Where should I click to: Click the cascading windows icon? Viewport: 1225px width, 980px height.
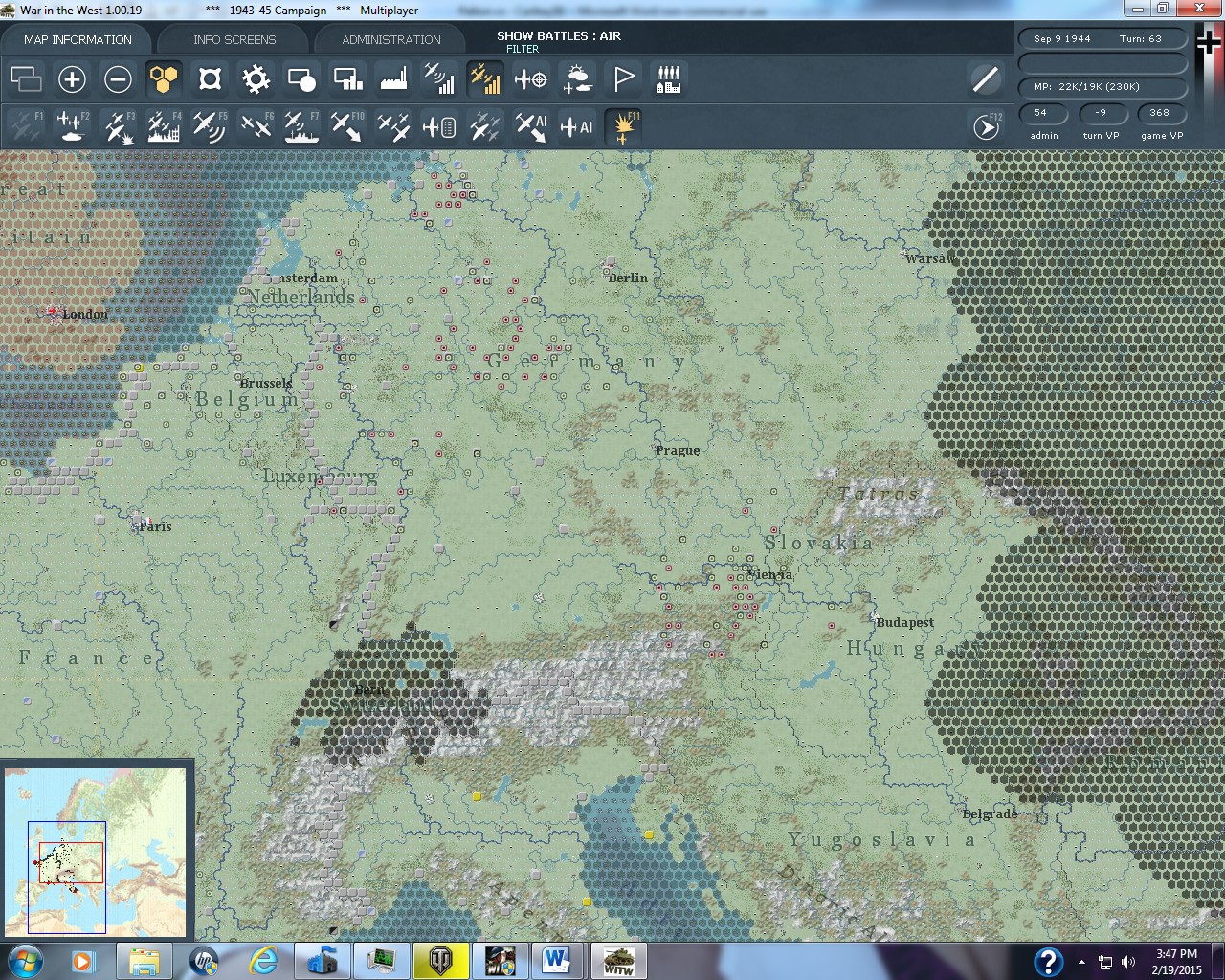click(26, 78)
